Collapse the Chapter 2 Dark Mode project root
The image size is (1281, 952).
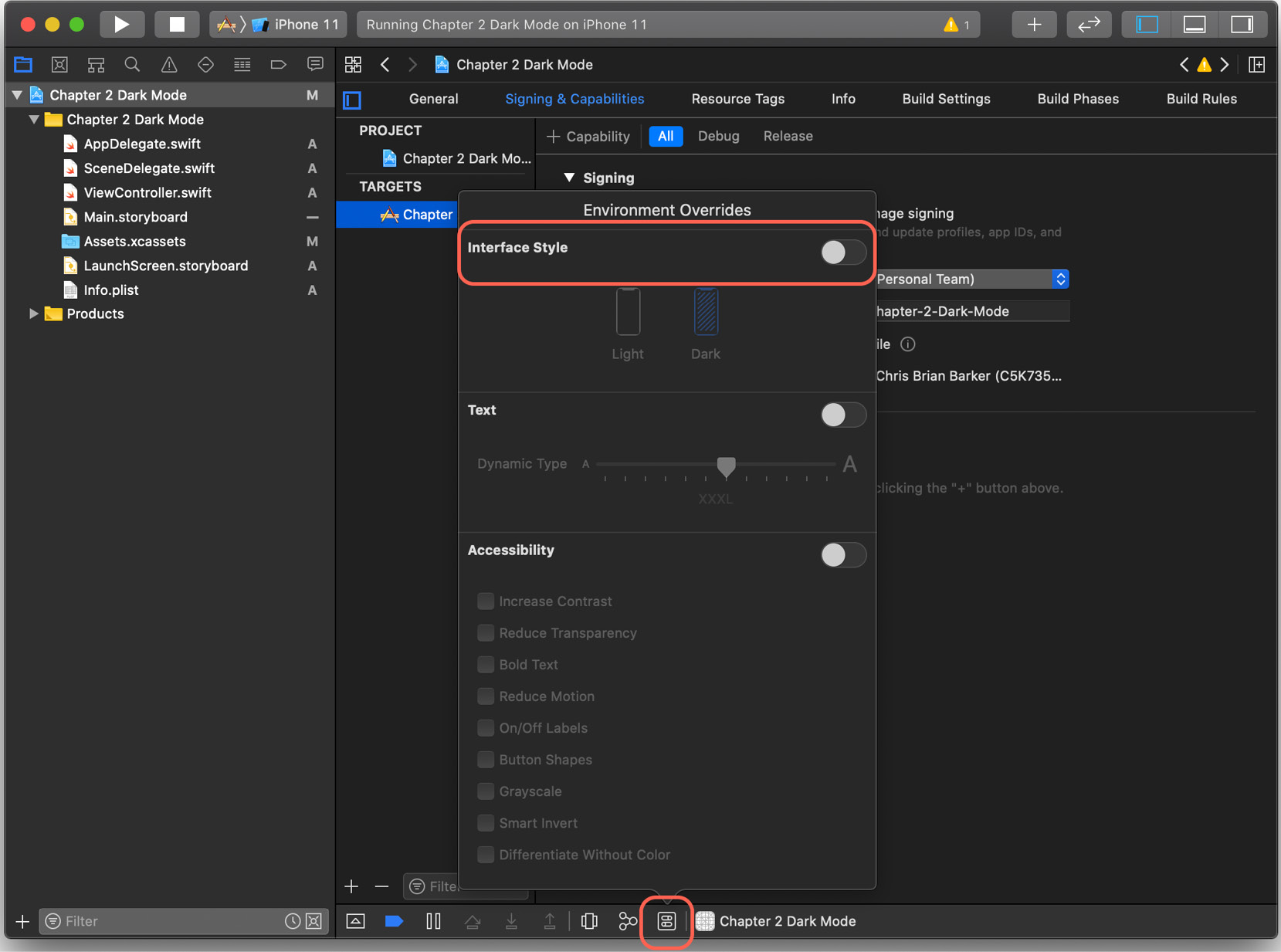17,95
